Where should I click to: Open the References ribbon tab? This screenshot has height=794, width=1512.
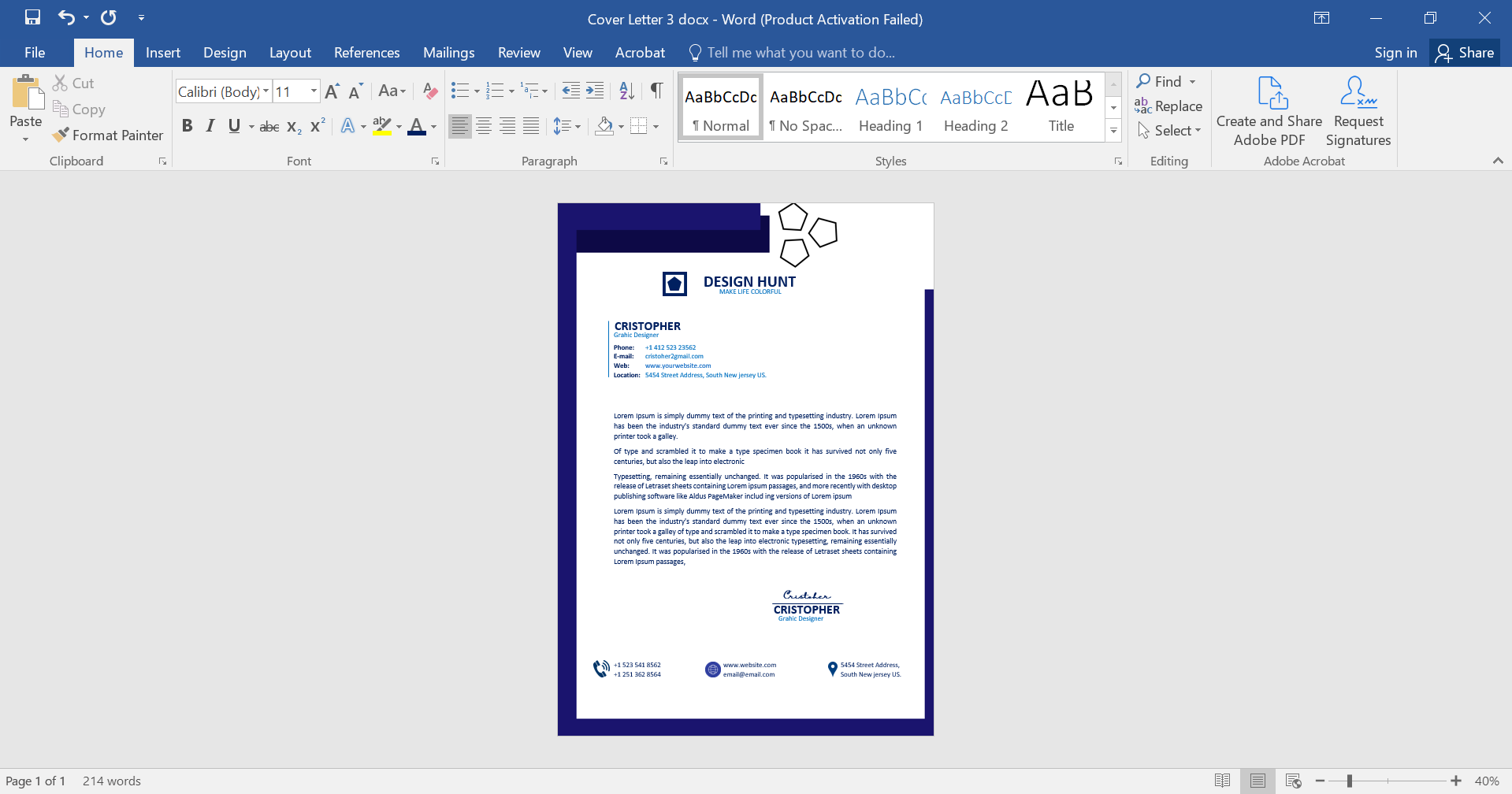coord(366,52)
